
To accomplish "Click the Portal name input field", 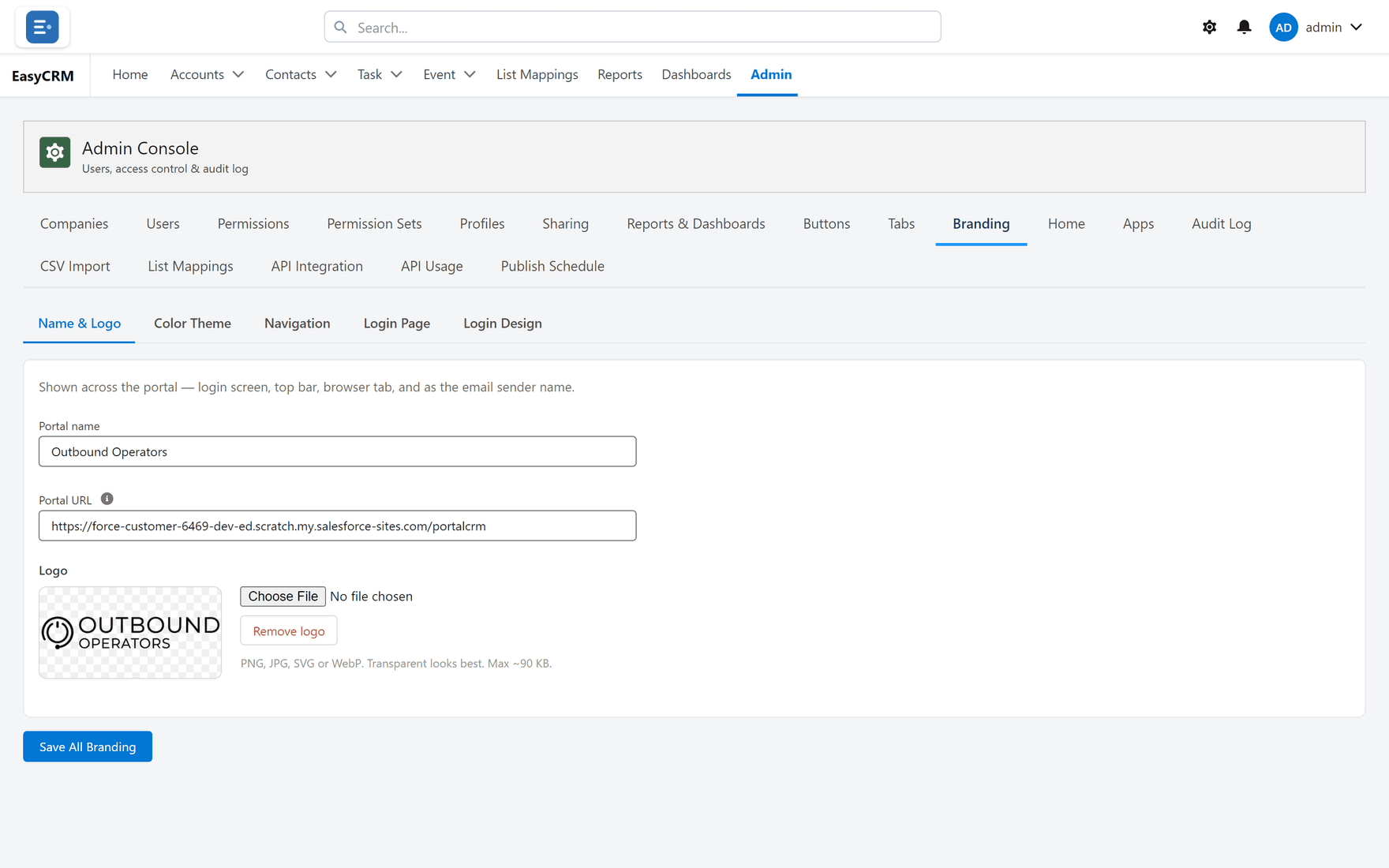I will click(x=338, y=451).
